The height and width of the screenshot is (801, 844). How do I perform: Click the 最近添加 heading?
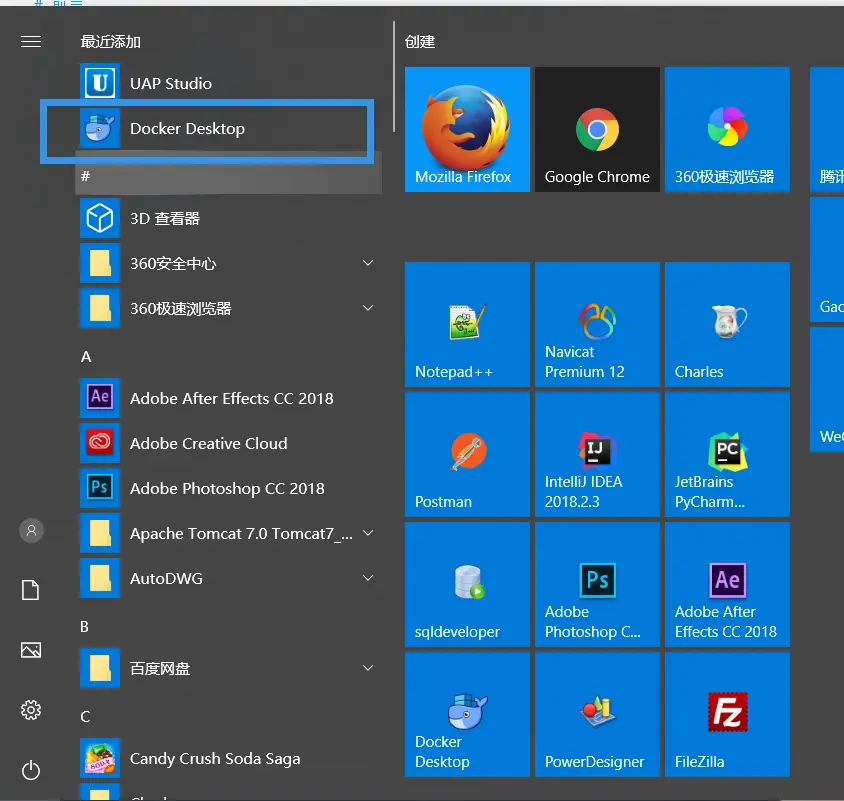tap(111, 41)
